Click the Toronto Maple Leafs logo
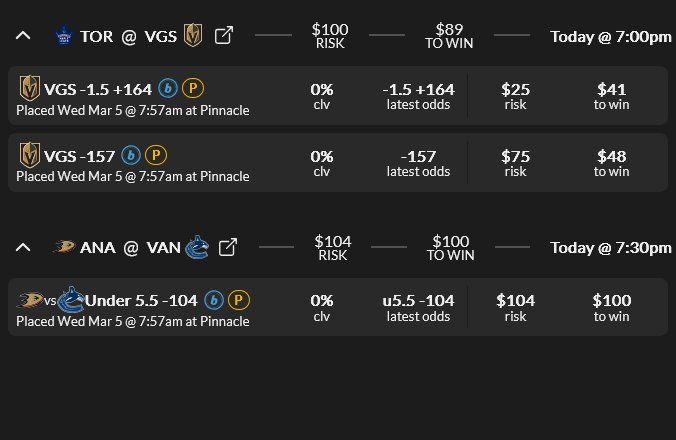The width and height of the screenshot is (676, 440). (x=65, y=36)
